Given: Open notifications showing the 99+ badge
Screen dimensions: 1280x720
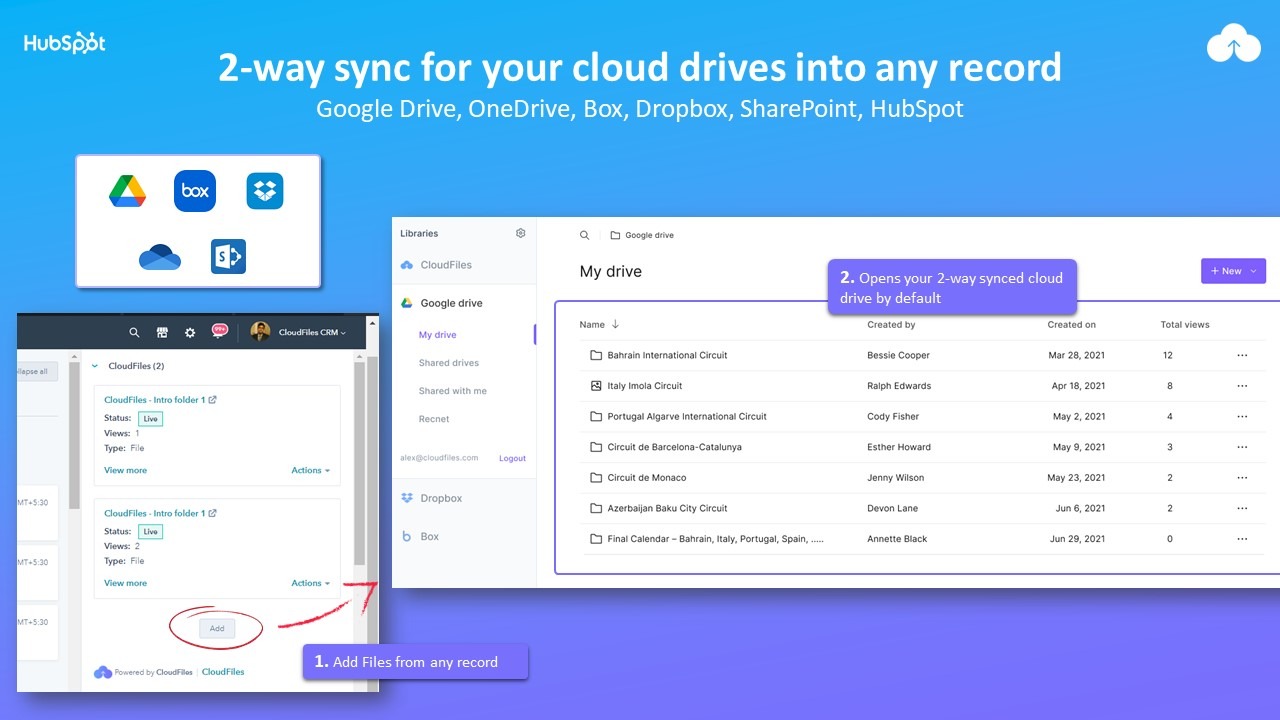Looking at the screenshot, I should pos(219,331).
